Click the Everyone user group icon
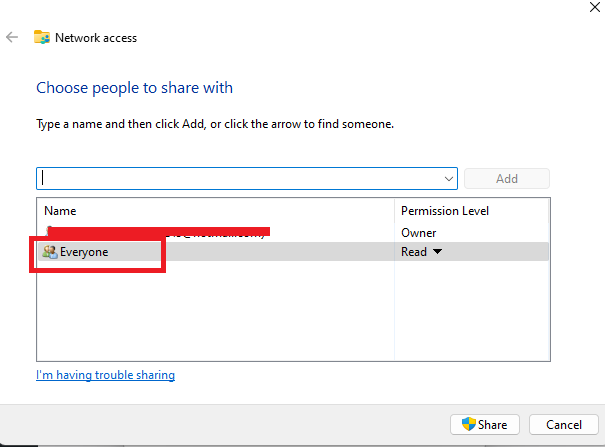The image size is (605, 447). click(x=49, y=252)
